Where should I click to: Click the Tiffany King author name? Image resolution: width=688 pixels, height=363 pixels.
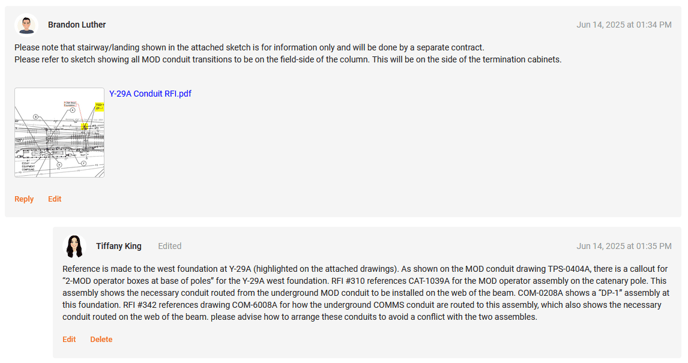pos(118,246)
